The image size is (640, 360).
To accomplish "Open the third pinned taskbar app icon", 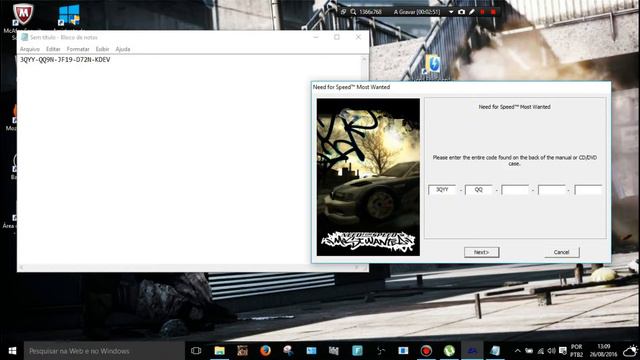I will coord(242,351).
